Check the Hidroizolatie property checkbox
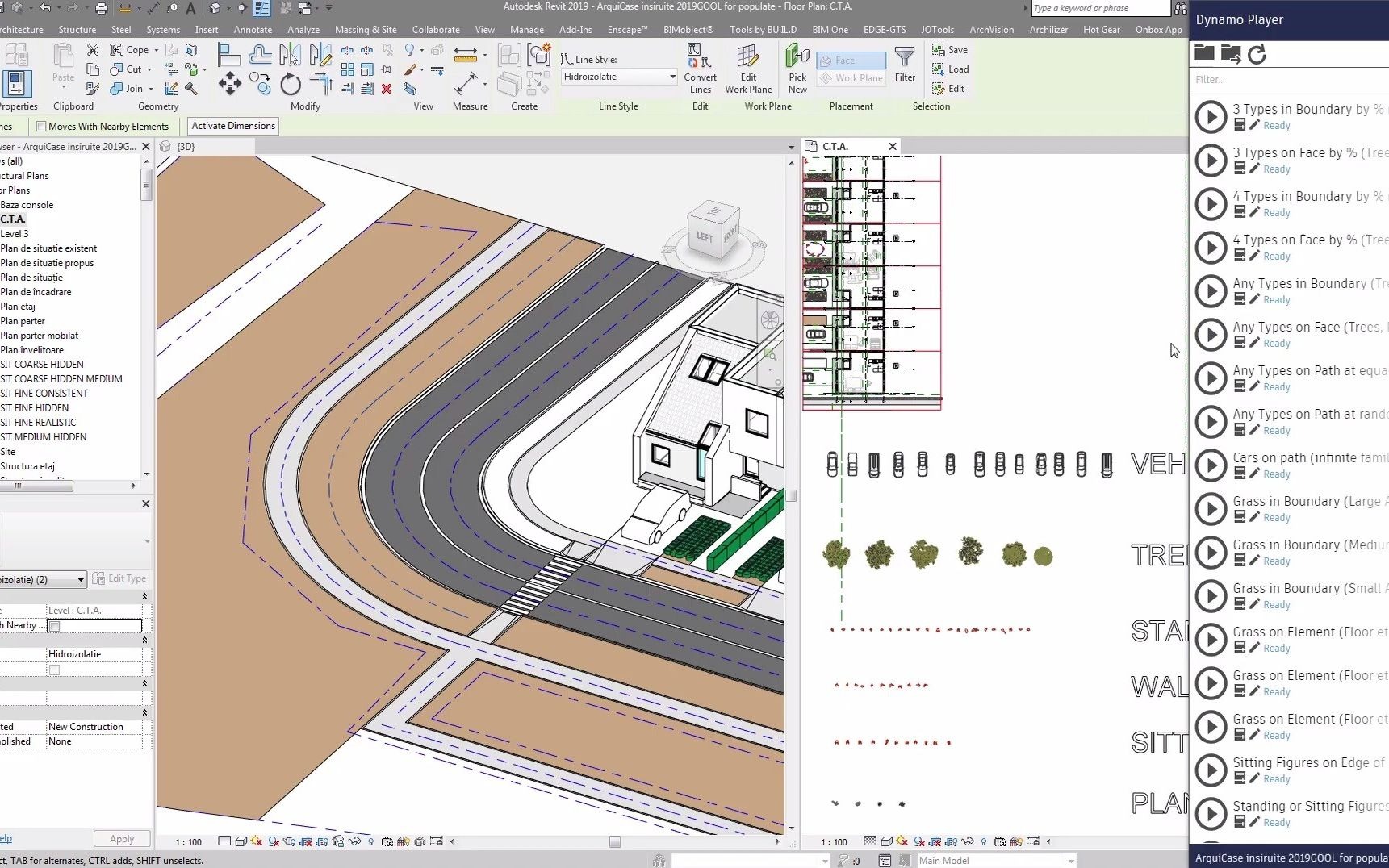Image resolution: width=1389 pixels, height=868 pixels. [x=53, y=669]
